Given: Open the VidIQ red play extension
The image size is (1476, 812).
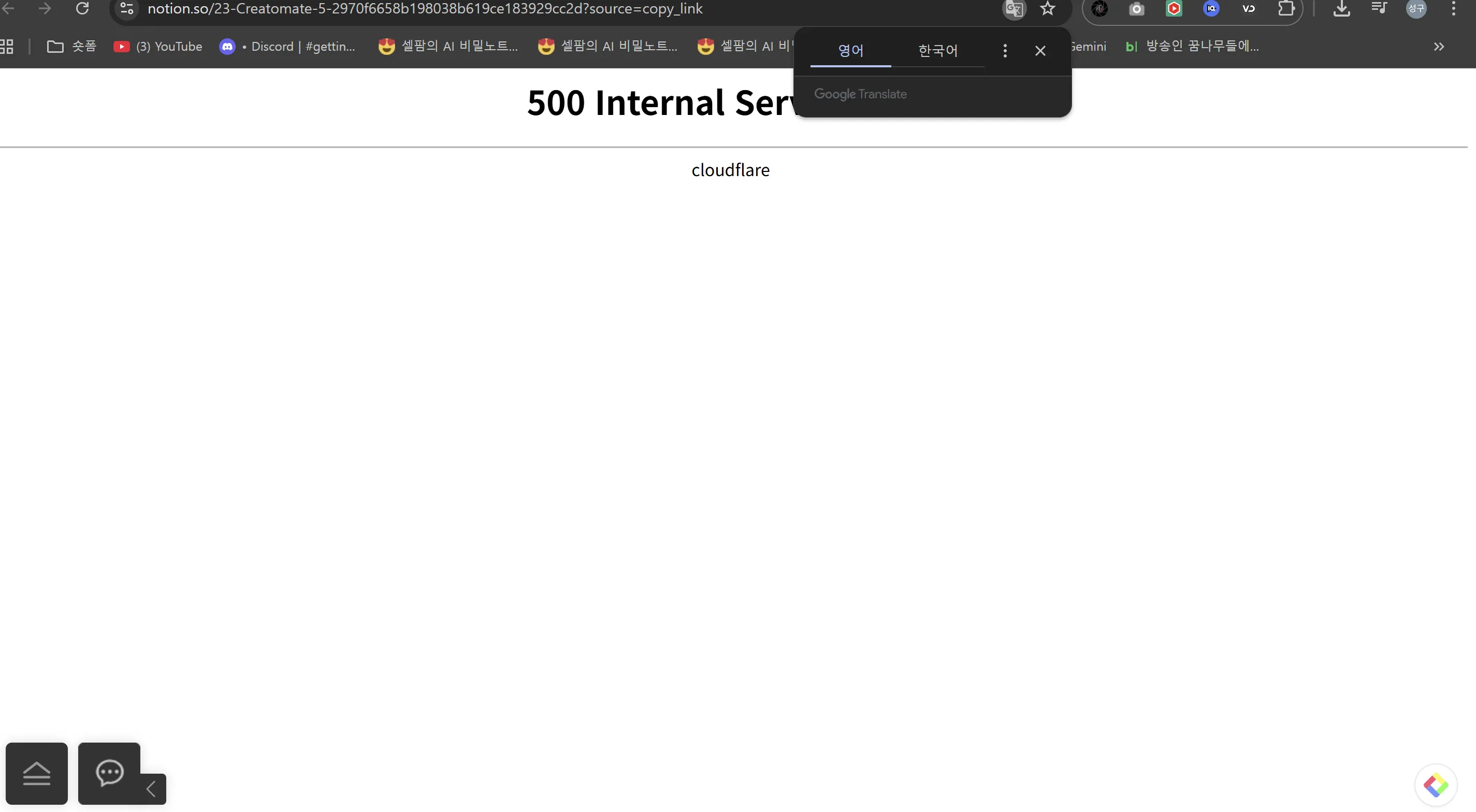Looking at the screenshot, I should (1174, 9).
